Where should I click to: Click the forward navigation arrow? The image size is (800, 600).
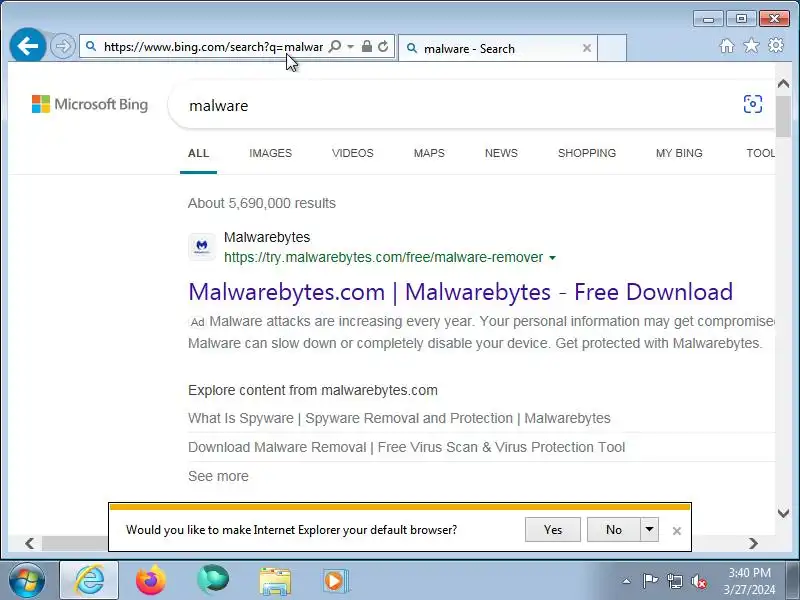pos(63,46)
